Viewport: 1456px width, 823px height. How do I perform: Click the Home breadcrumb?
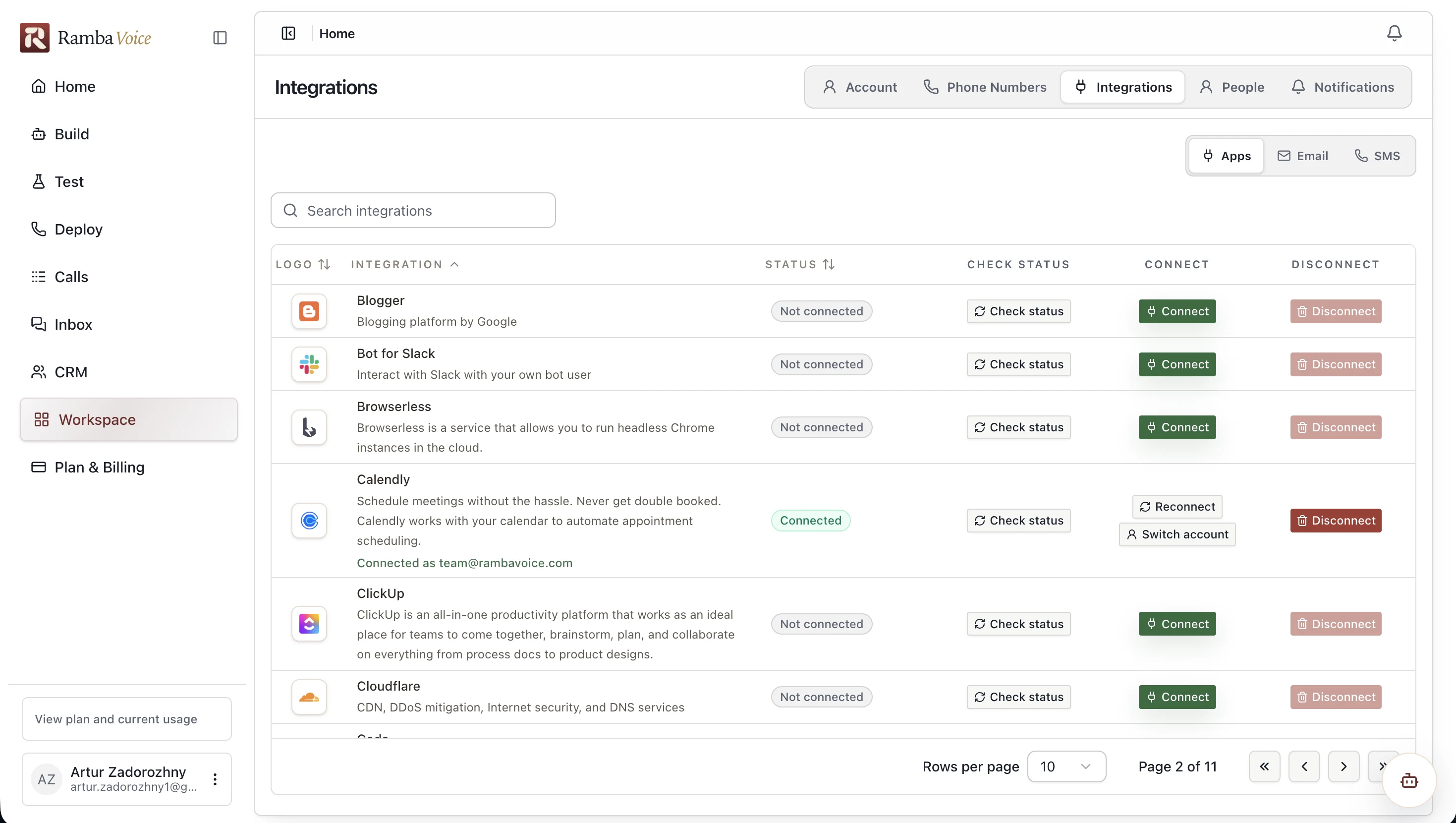pos(337,33)
